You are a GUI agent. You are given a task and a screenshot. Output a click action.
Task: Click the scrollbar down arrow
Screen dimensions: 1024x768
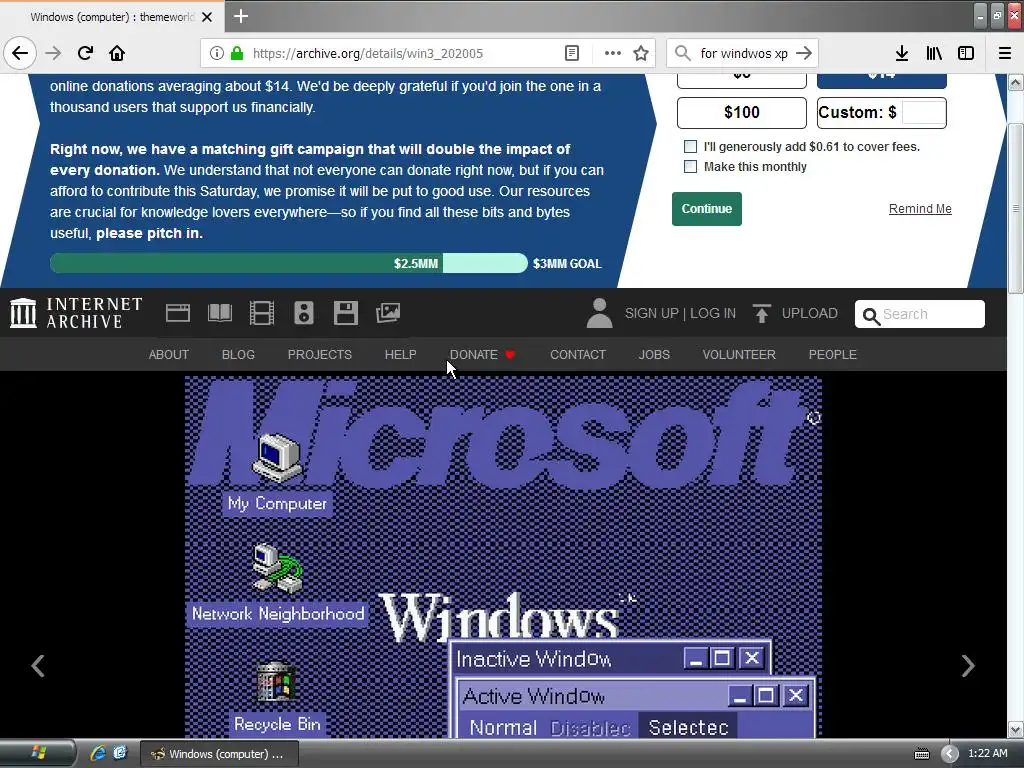pos(1016,729)
